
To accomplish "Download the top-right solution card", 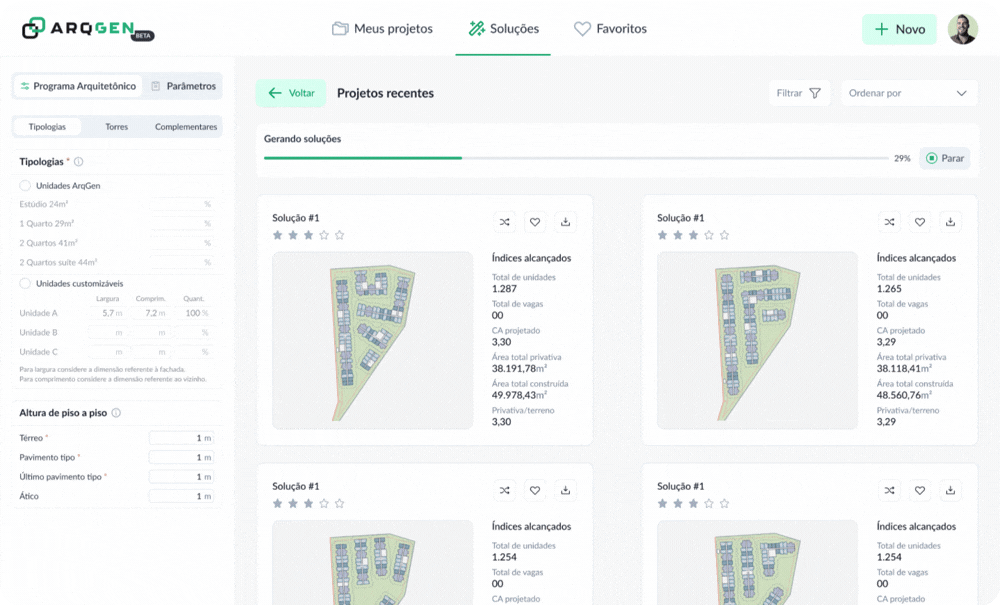I will 951,222.
